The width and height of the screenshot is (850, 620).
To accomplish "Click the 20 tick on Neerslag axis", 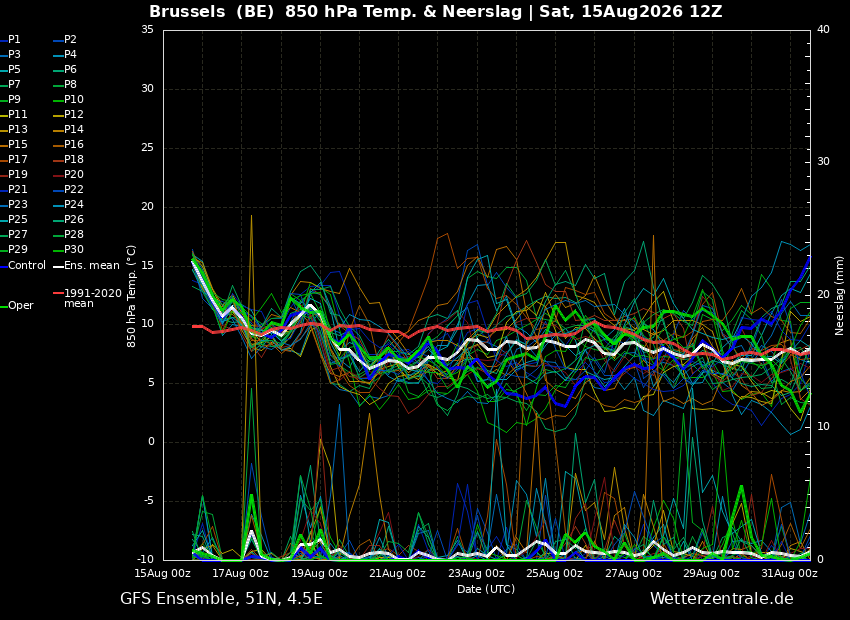I will coord(823,294).
